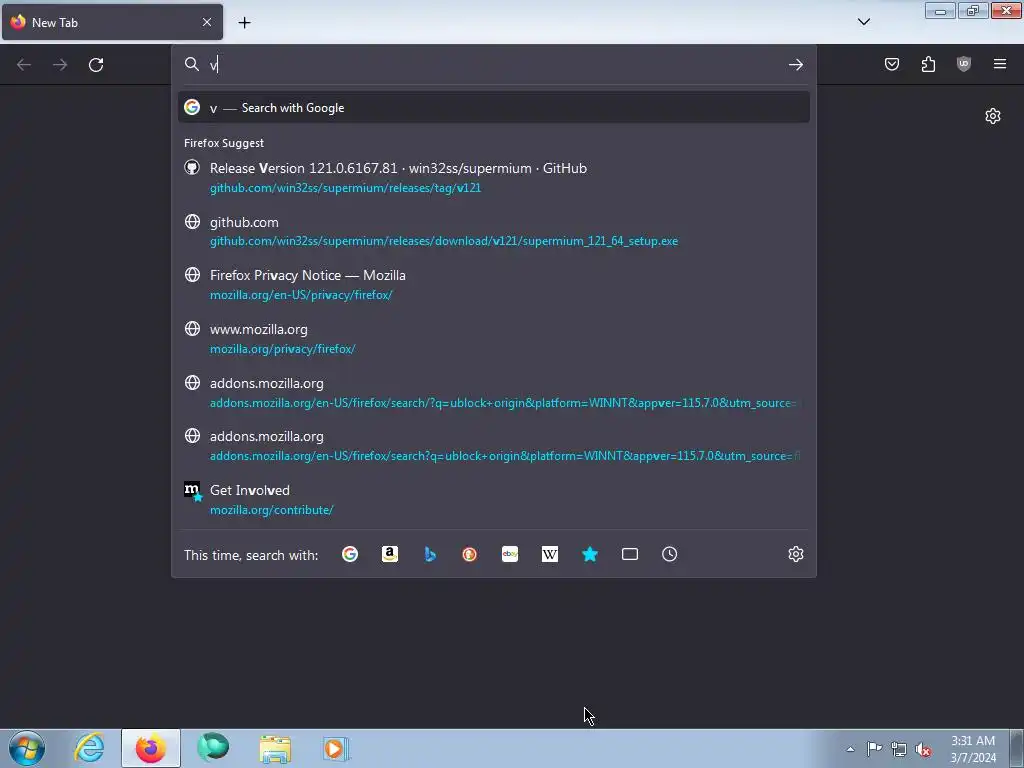Screen dimensions: 1024x768
Task: Search this time with DuckDuckGo
Action: coord(470,554)
